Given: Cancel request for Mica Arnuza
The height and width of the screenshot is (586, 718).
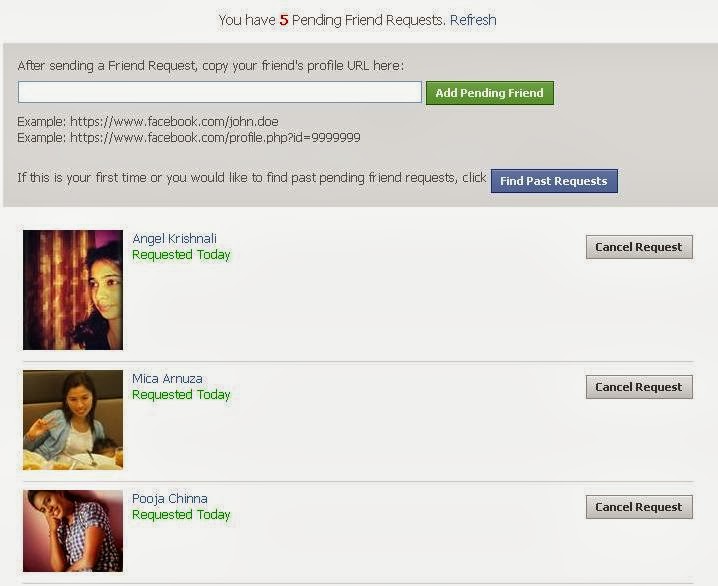Looking at the screenshot, I should (x=639, y=387).
